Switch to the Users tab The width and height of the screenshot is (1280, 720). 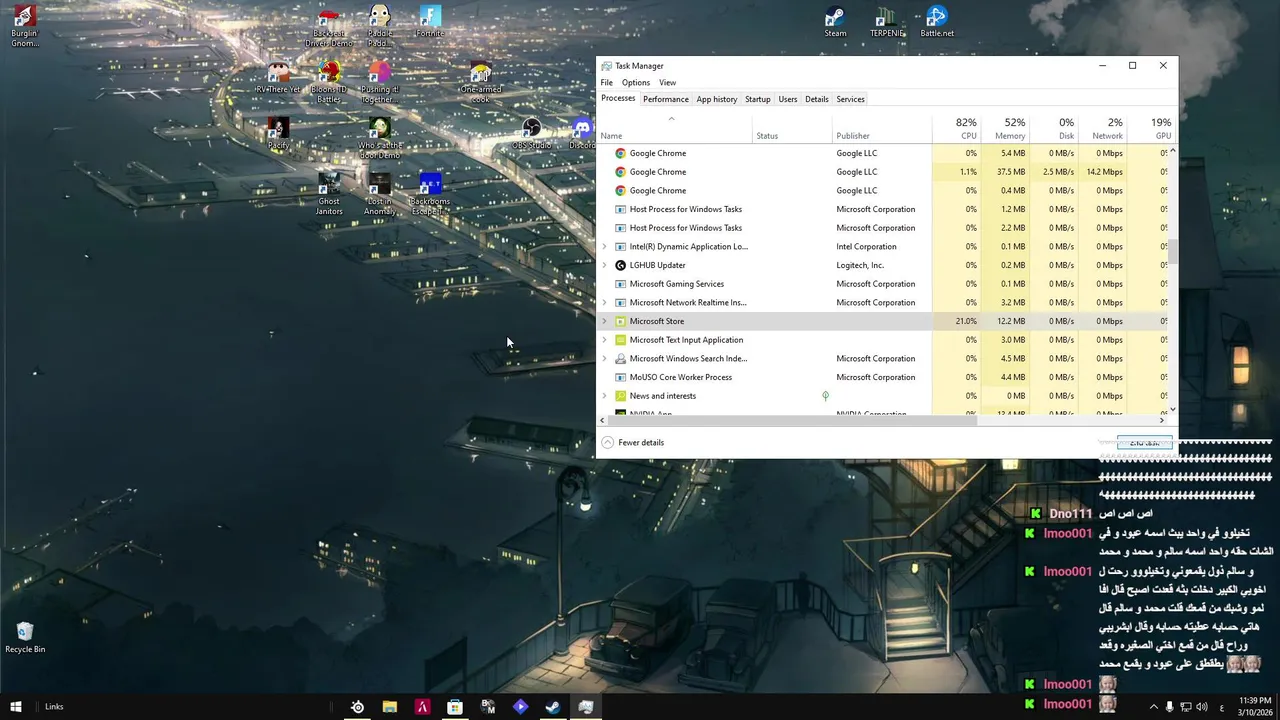787,99
